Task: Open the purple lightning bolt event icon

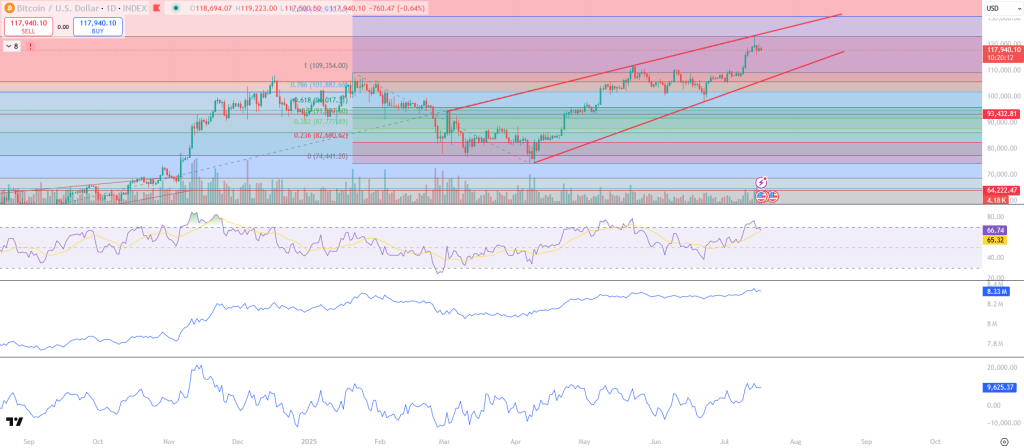Action: point(761,182)
